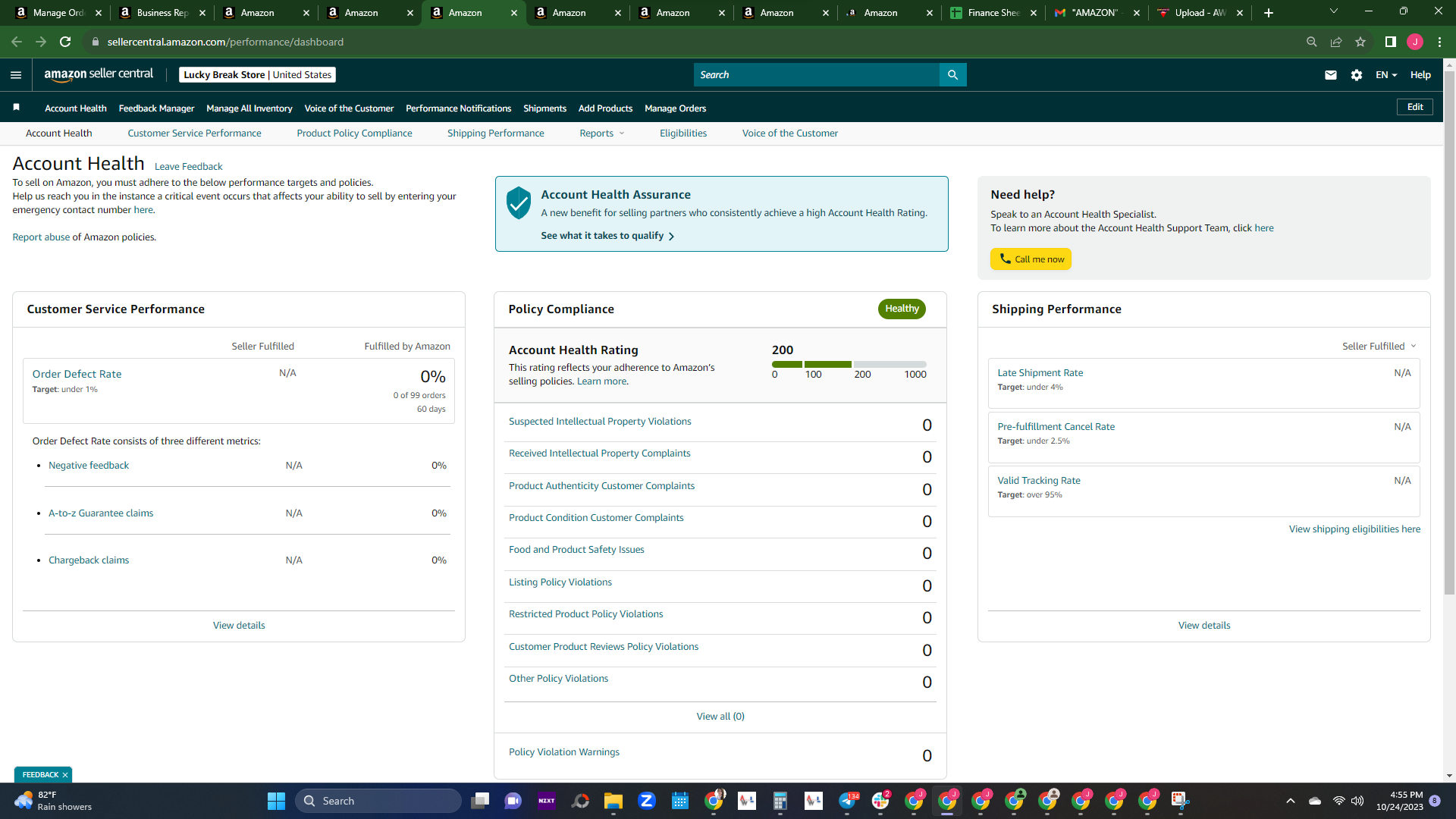Open the Negative feedback metric link
The width and height of the screenshot is (1456, 819).
(x=89, y=466)
